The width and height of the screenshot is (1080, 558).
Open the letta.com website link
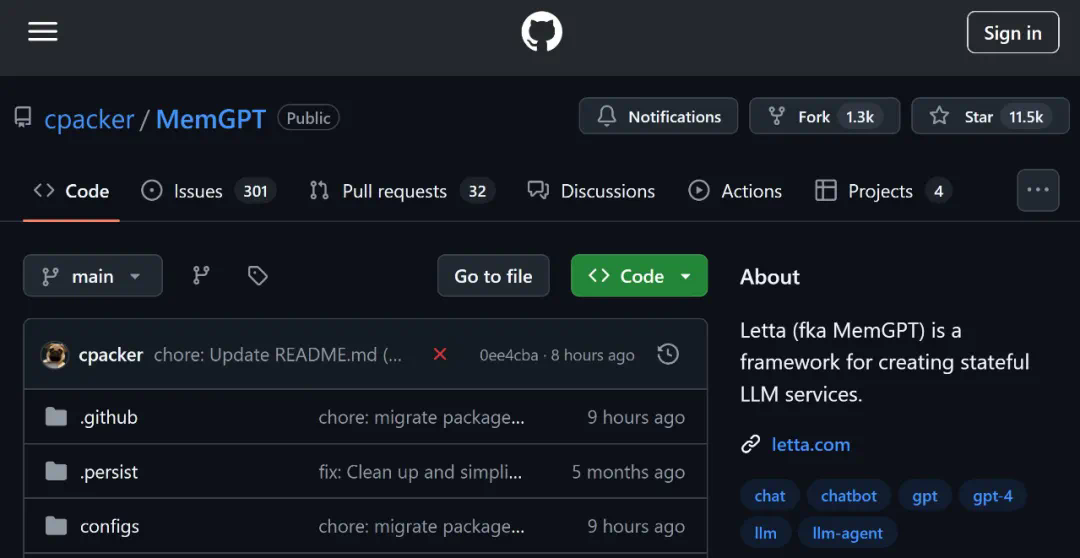coord(810,444)
